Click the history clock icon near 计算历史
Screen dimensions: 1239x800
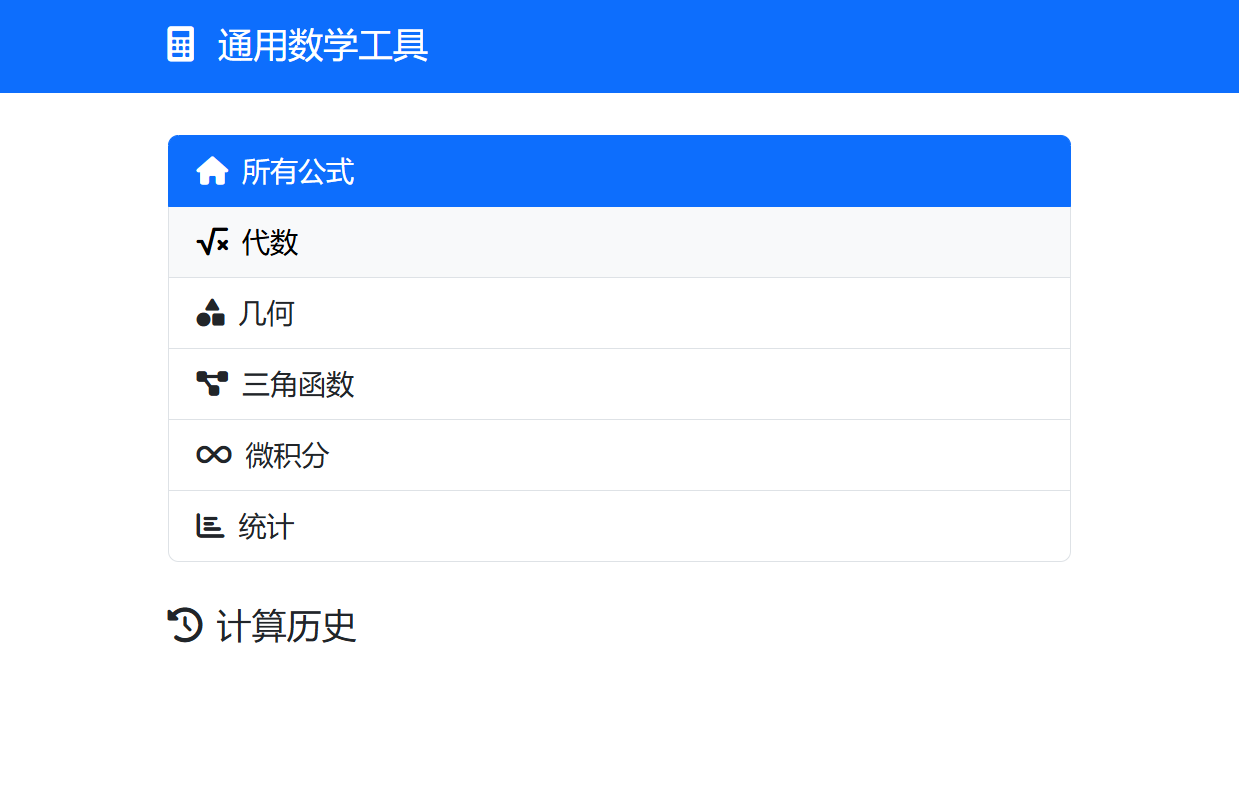(184, 627)
